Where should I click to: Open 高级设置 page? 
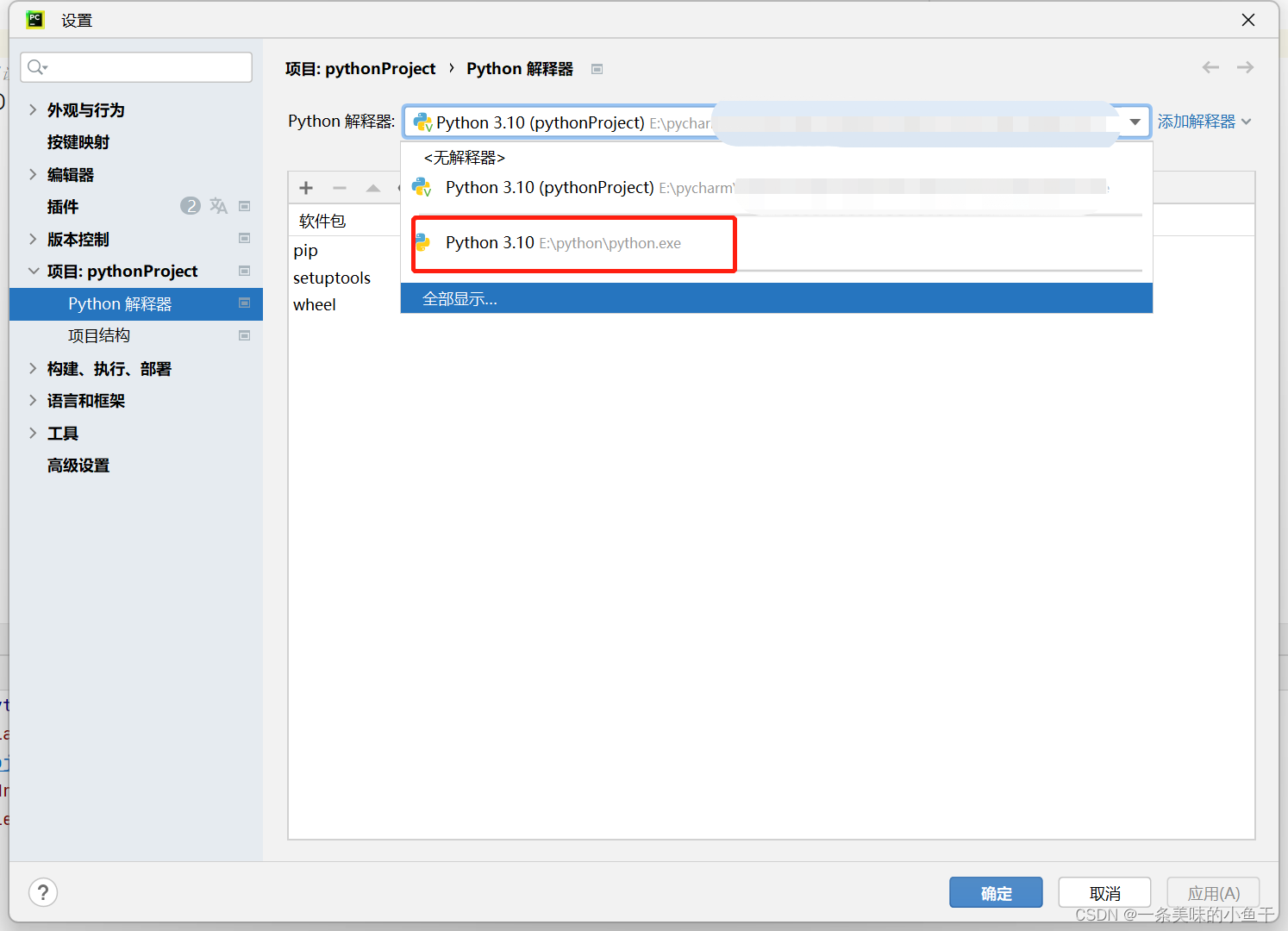pyautogui.click(x=78, y=465)
